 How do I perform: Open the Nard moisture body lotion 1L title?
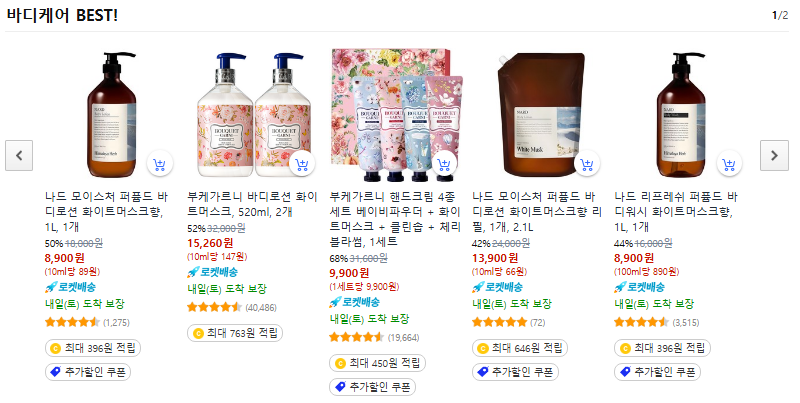click(106, 212)
